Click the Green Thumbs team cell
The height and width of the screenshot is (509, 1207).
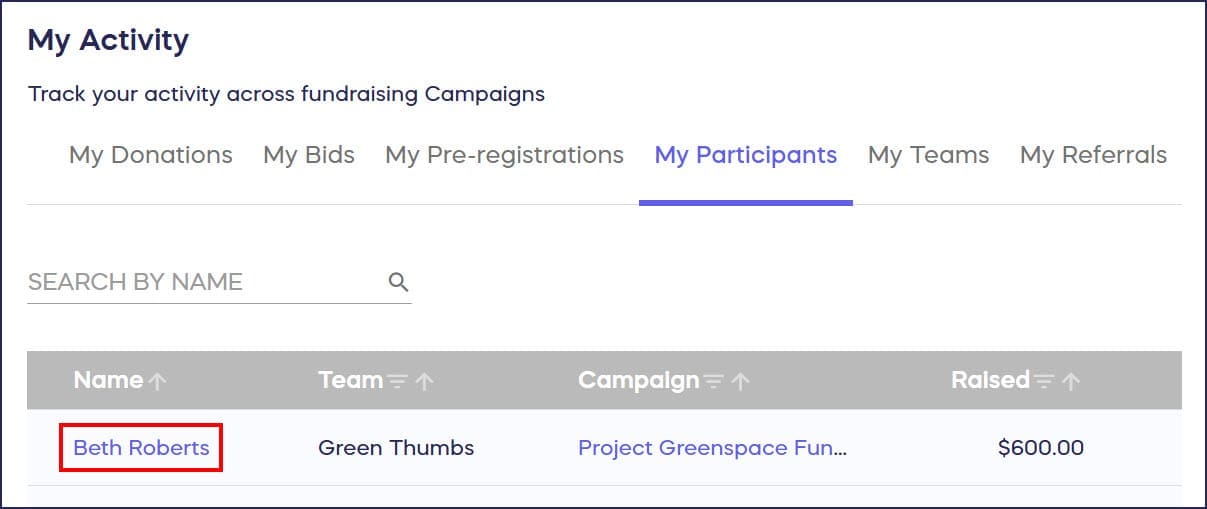tap(396, 447)
